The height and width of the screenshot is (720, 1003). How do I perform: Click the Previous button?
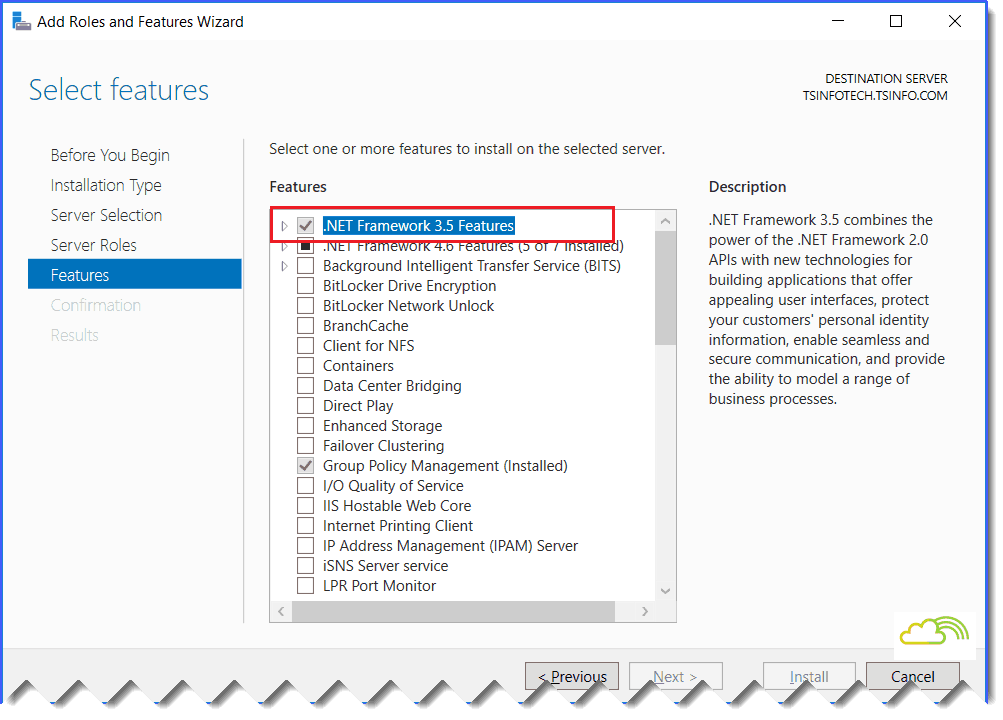tap(571, 676)
